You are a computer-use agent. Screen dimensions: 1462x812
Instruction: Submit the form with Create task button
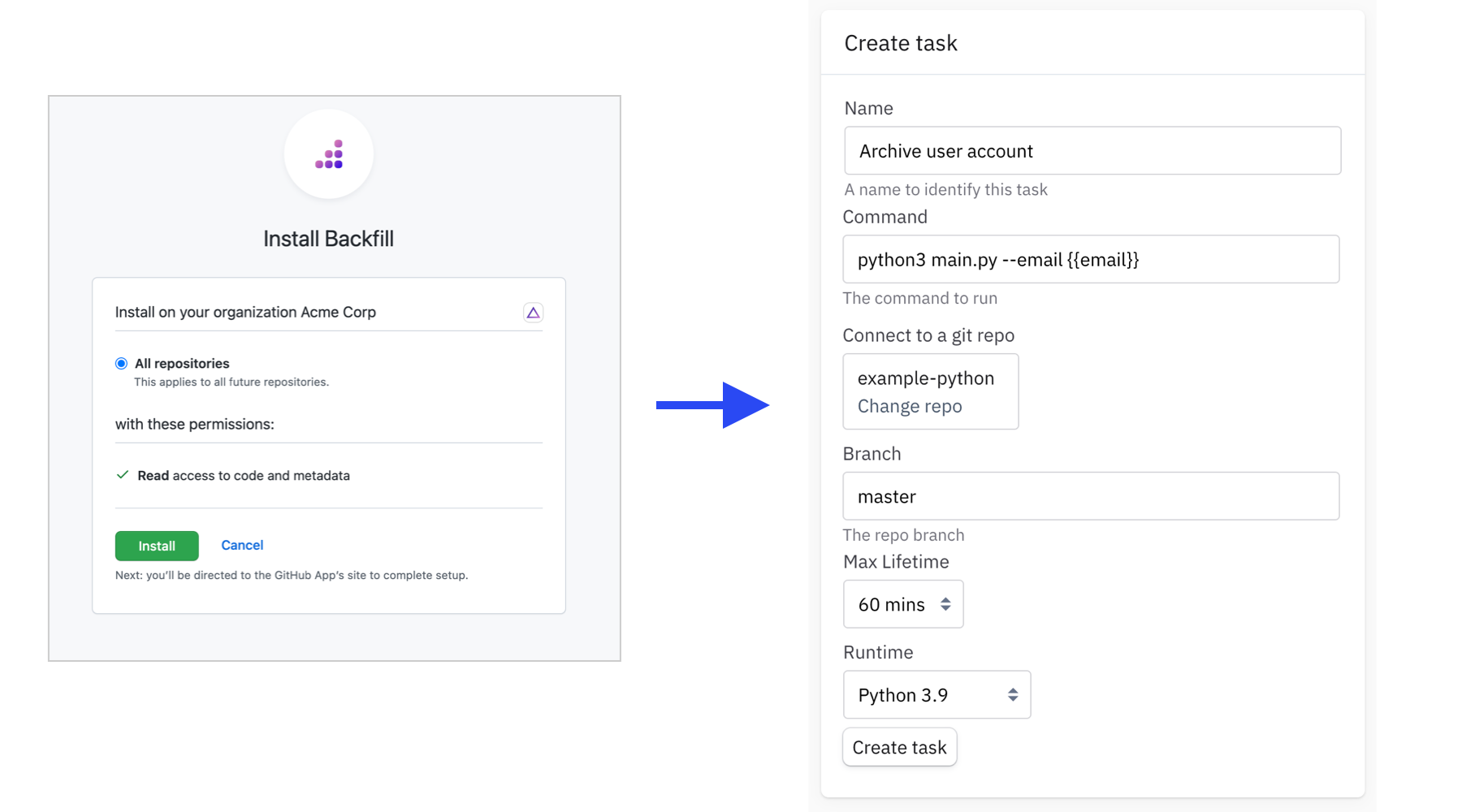899,747
